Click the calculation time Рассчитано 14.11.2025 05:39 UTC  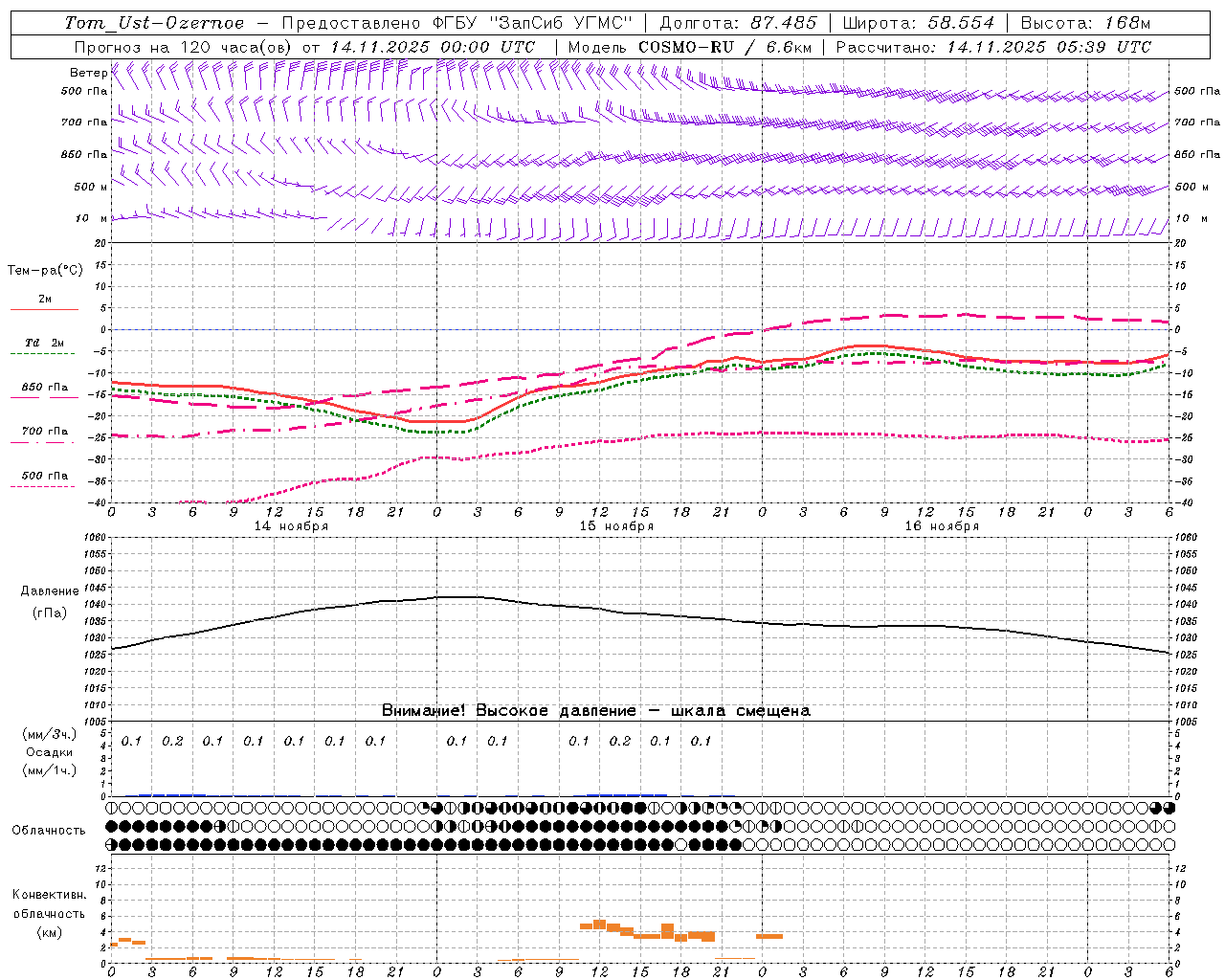coord(994,47)
